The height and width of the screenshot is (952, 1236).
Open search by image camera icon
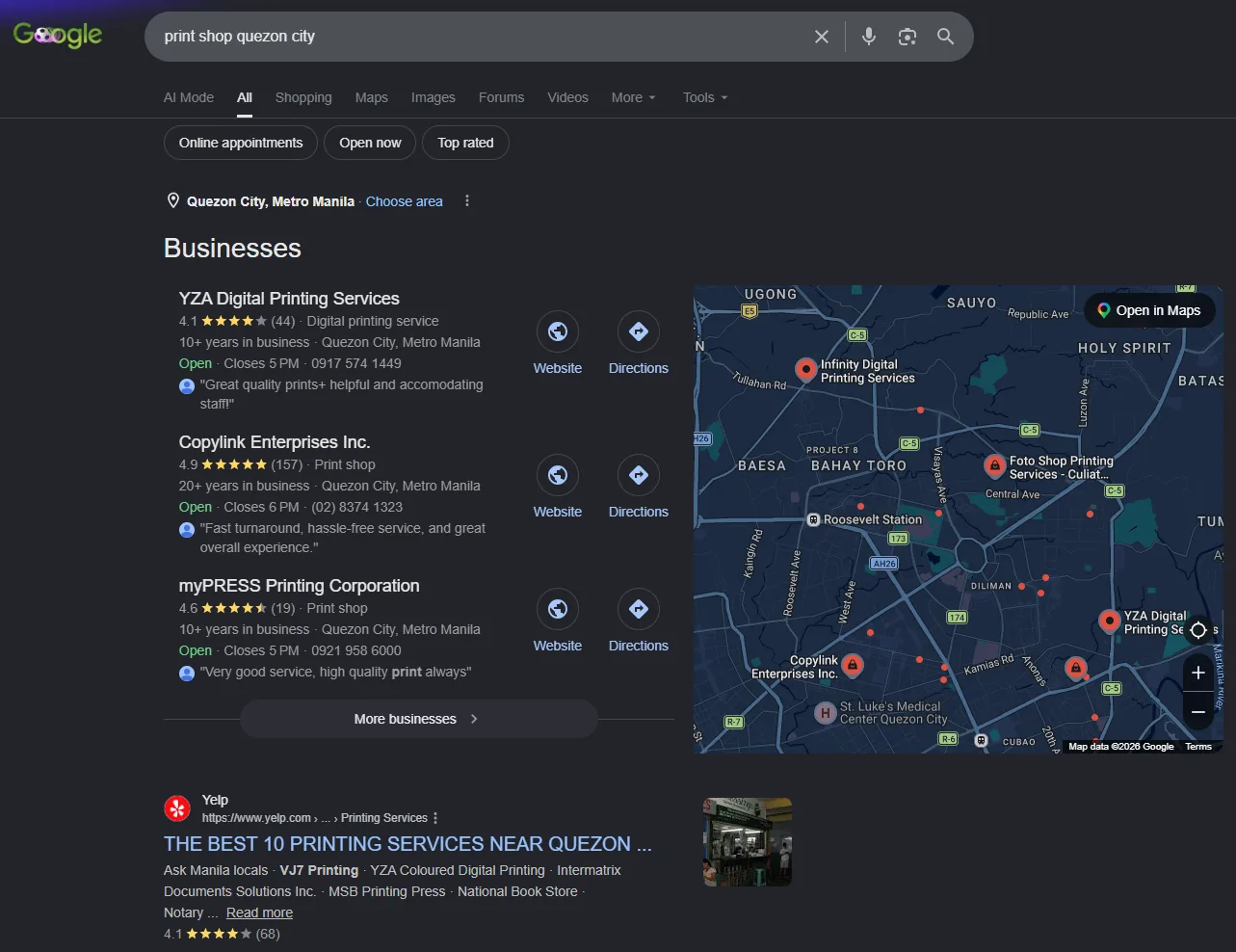coord(907,37)
